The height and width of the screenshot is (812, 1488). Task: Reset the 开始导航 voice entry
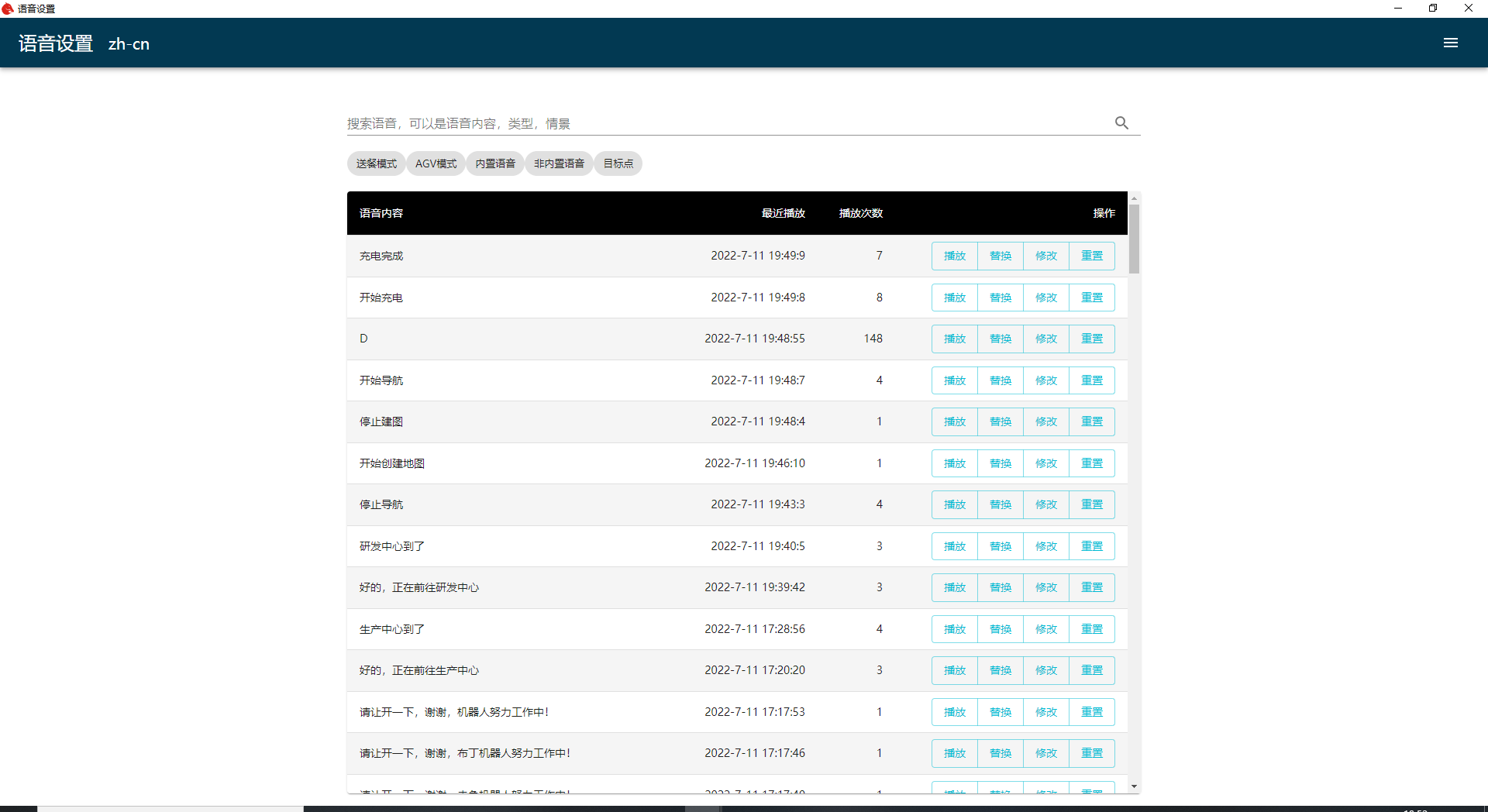[1091, 380]
